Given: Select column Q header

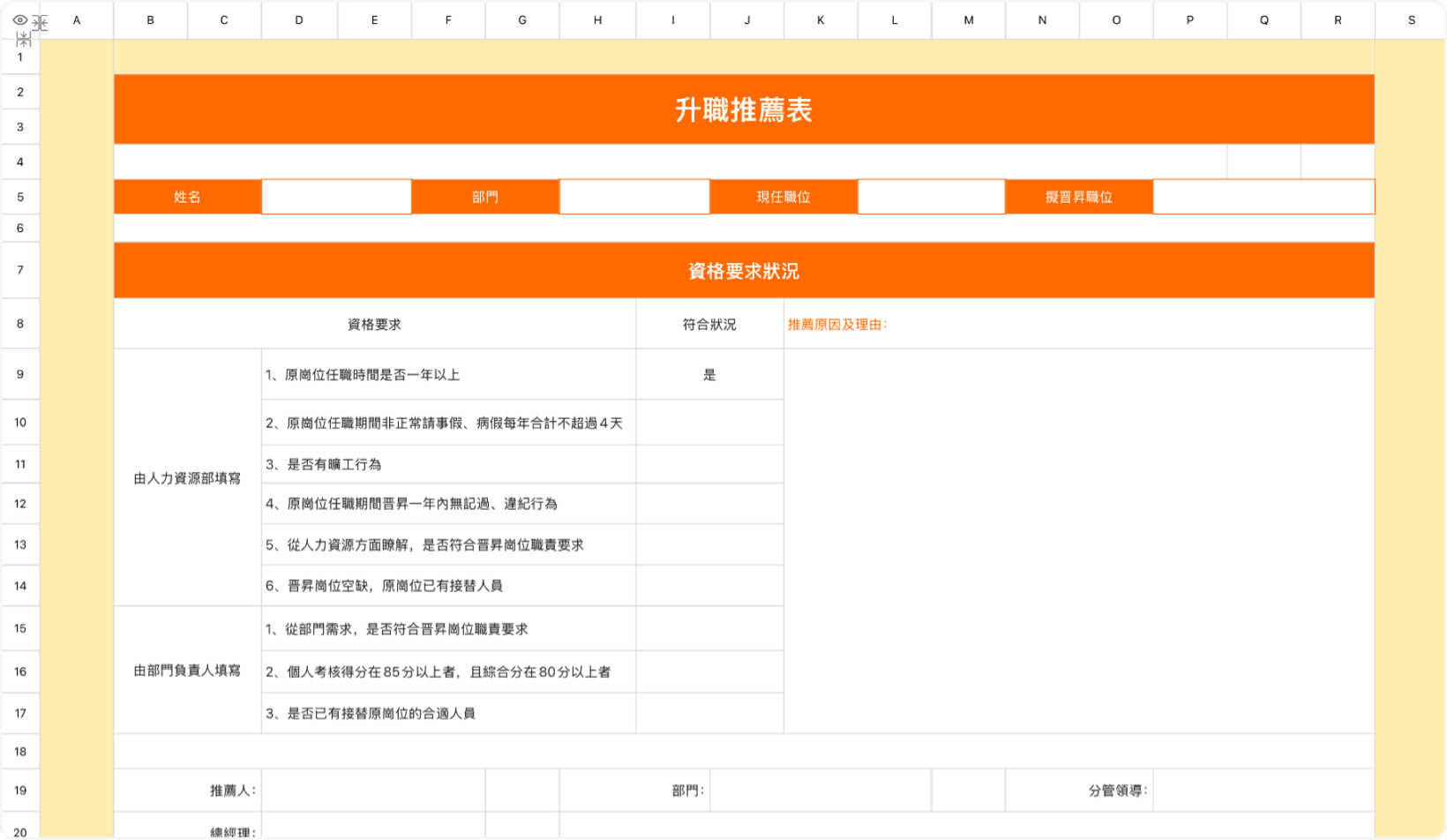Looking at the screenshot, I should coord(1263,19).
